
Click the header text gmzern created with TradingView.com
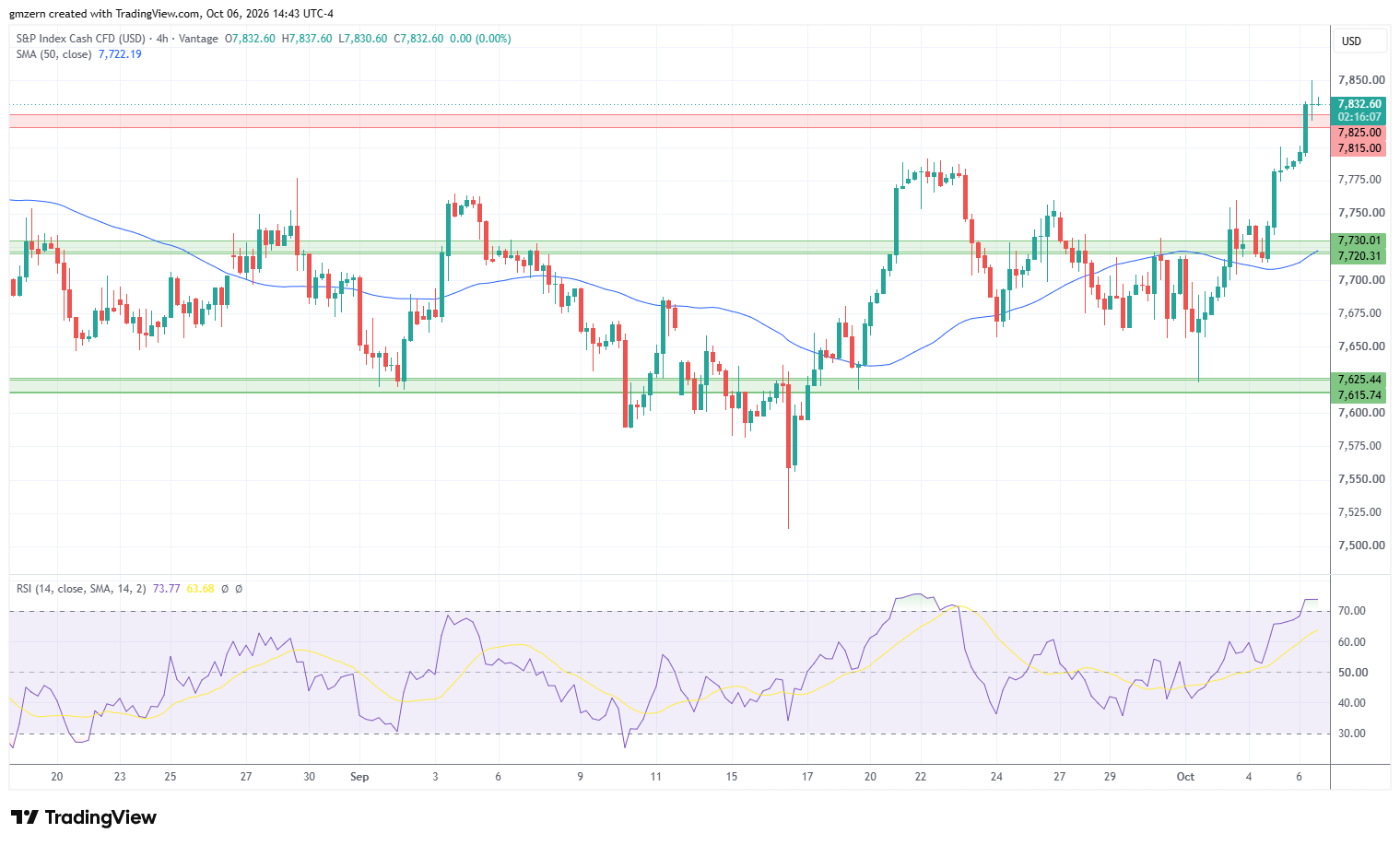103,14
